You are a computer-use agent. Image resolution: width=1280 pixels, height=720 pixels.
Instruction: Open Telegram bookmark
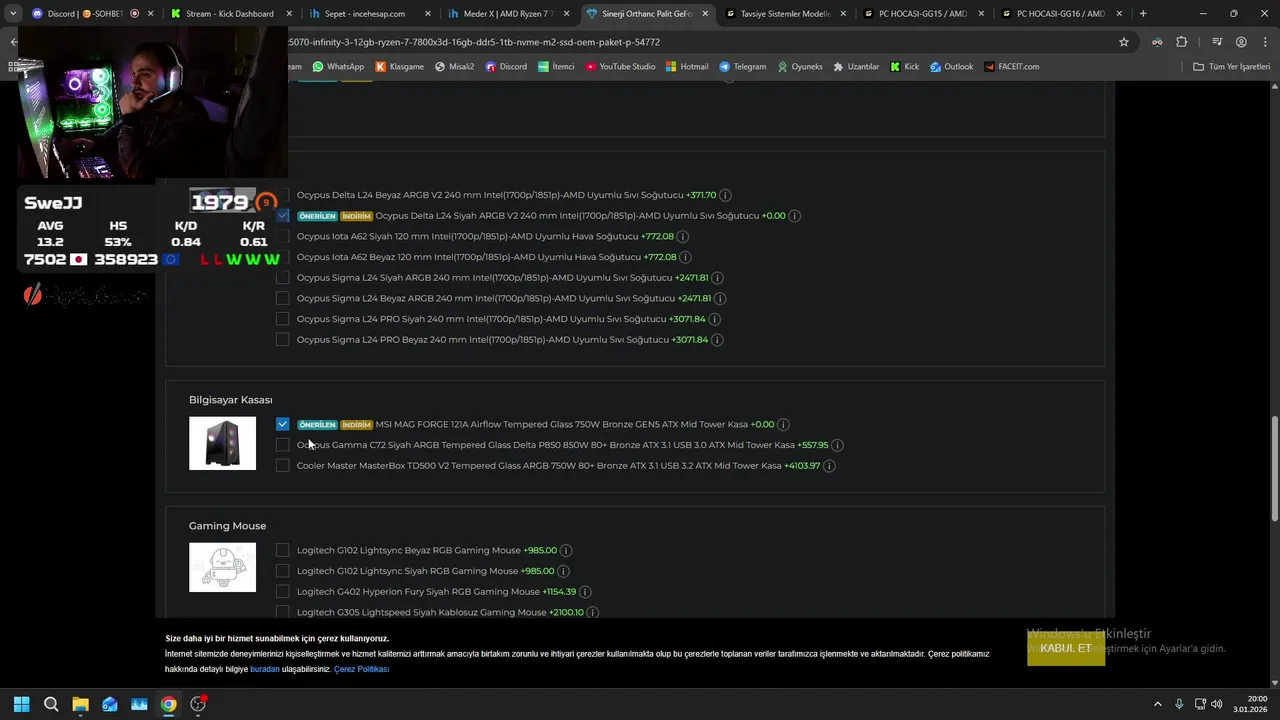pyautogui.click(x=742, y=67)
